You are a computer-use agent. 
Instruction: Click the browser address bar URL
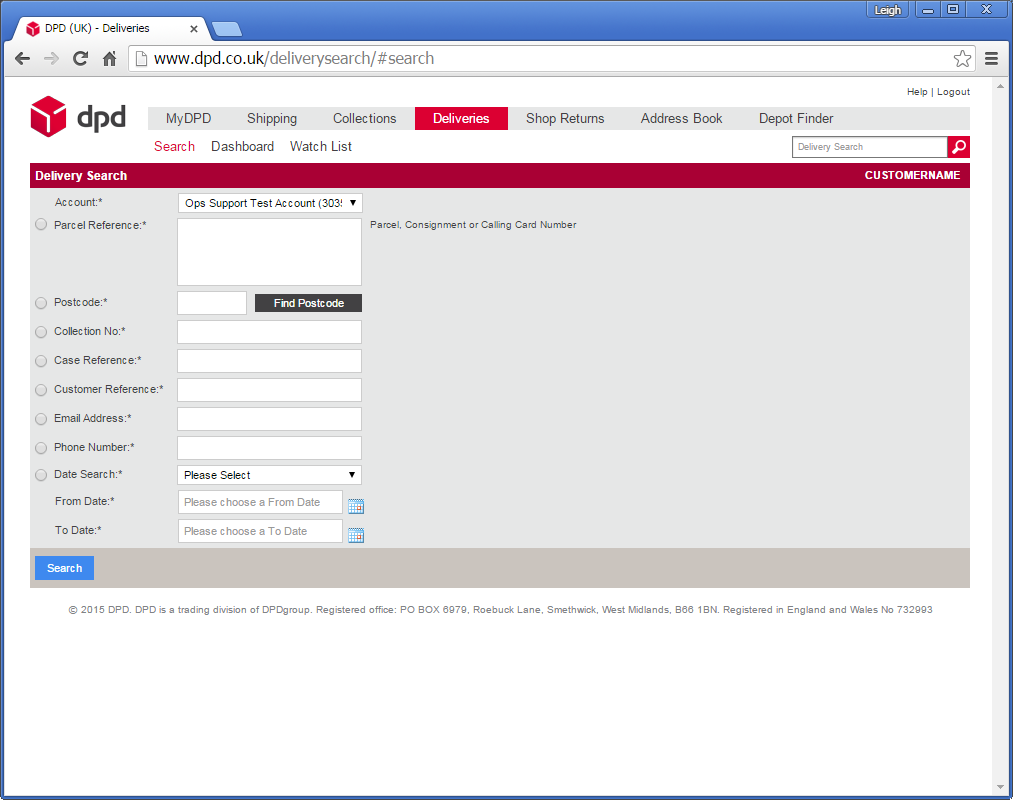coord(294,59)
